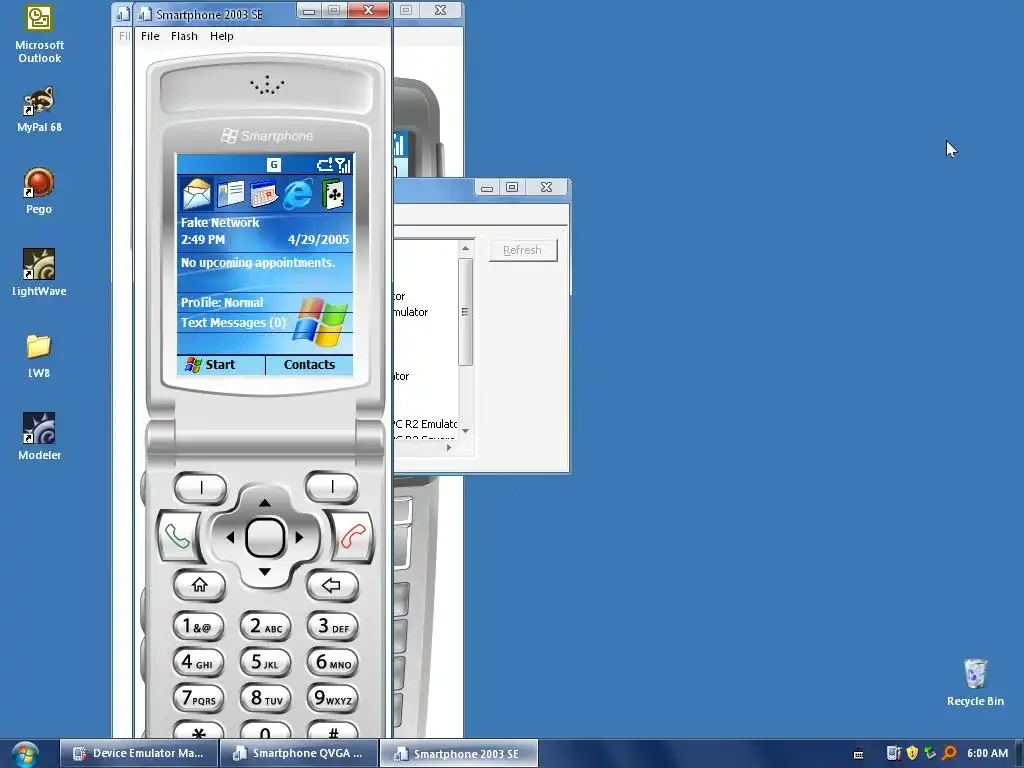Click scroll up arrow in emulator manager list

pyautogui.click(x=465, y=248)
